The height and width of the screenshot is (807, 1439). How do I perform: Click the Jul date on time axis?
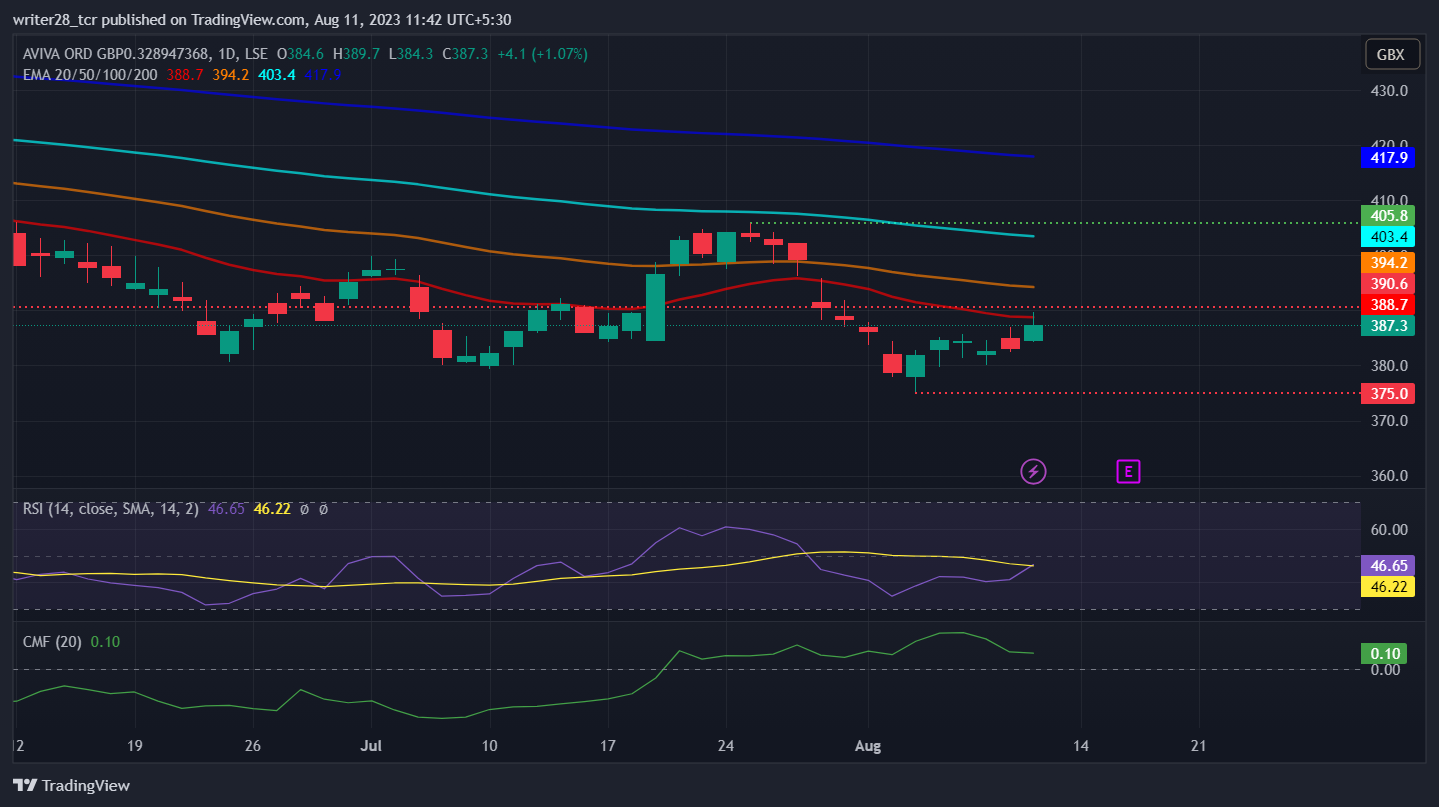pyautogui.click(x=371, y=746)
